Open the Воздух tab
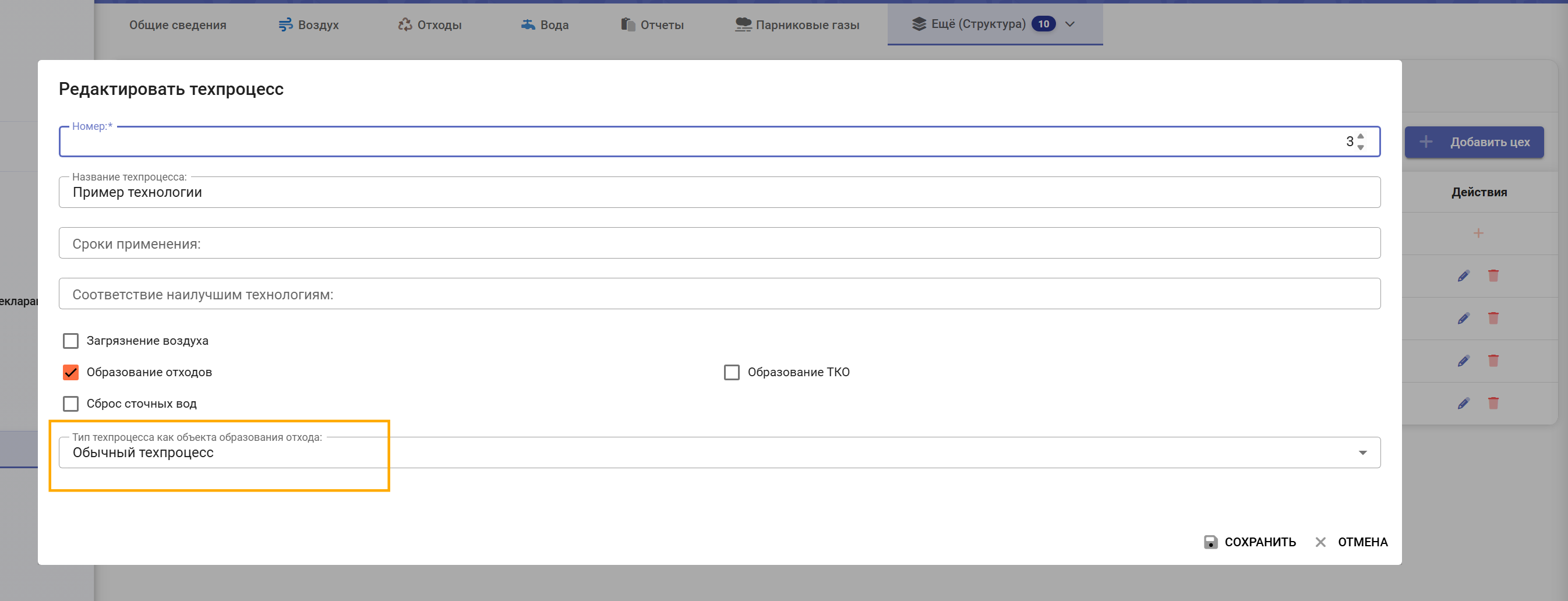 (x=309, y=25)
